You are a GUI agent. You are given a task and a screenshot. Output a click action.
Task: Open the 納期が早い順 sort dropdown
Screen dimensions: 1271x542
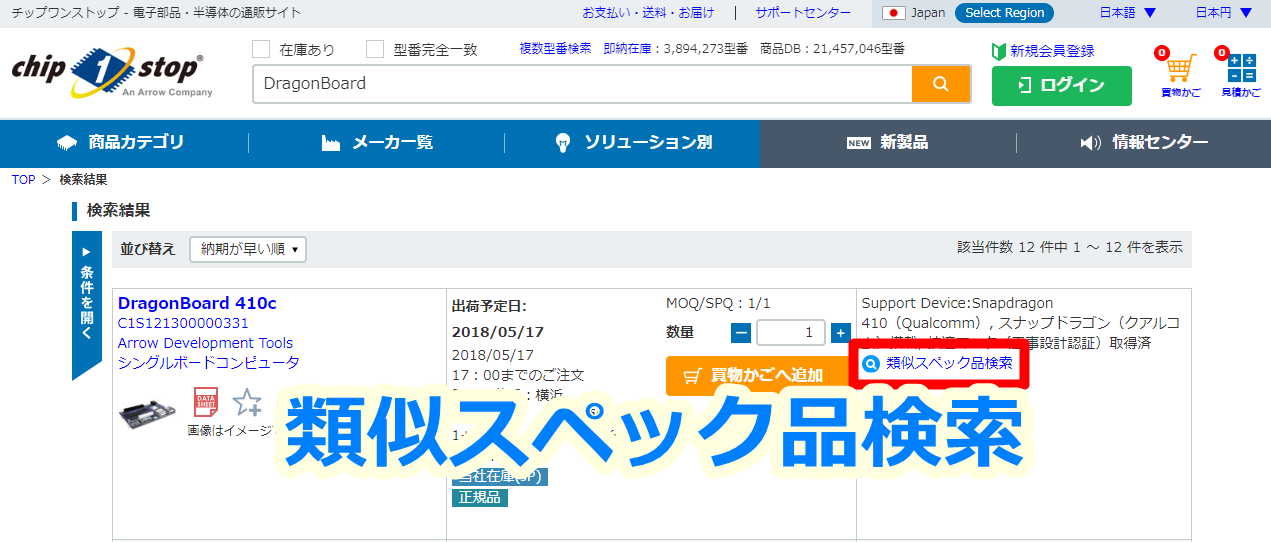(x=248, y=249)
